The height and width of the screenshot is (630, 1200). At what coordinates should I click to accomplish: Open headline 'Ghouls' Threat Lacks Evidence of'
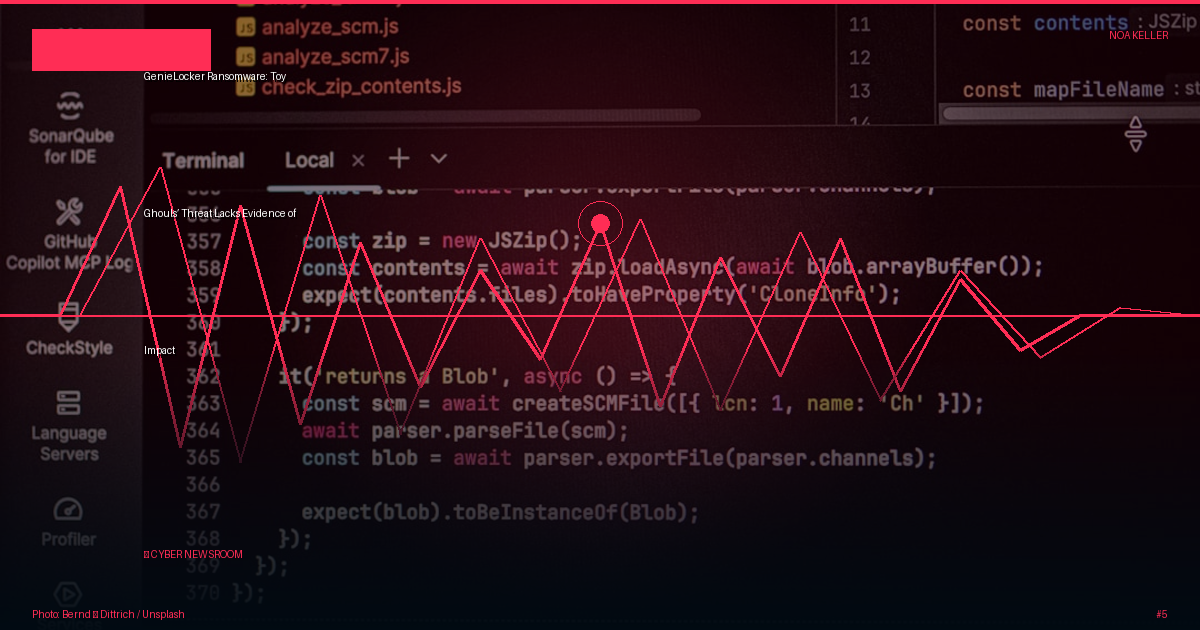tap(220, 213)
